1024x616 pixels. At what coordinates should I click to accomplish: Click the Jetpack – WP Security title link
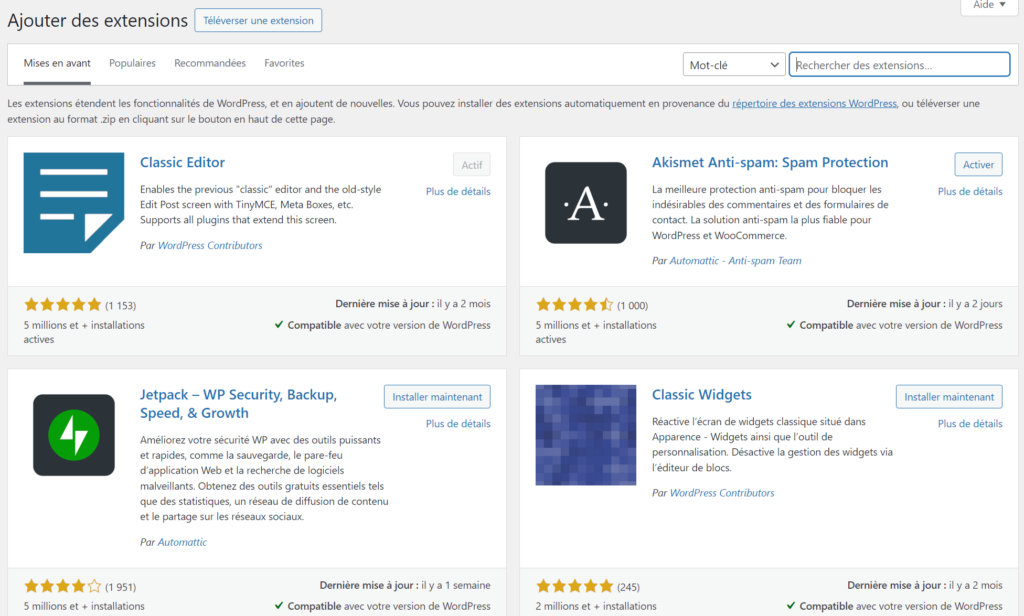click(x=238, y=404)
